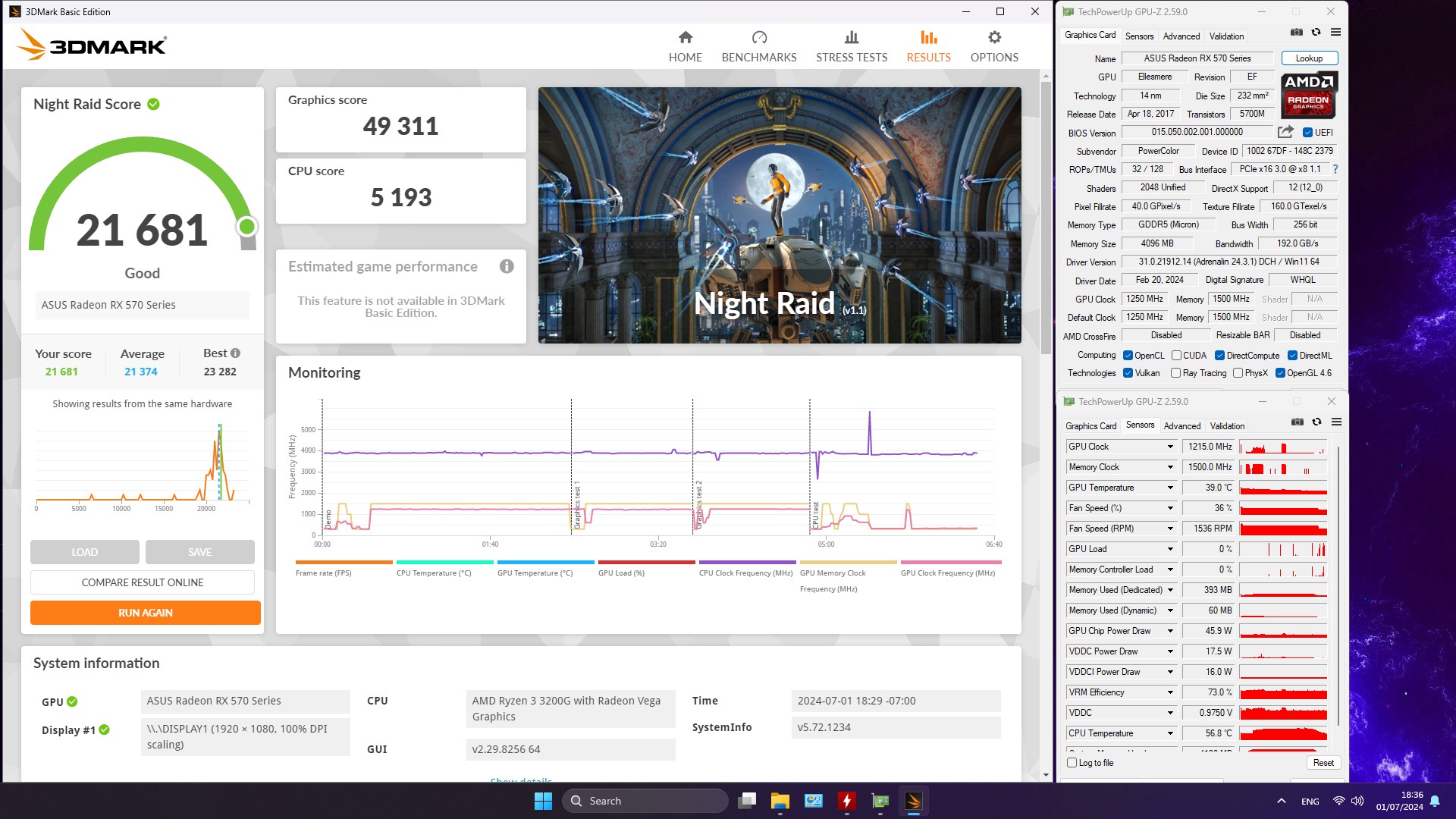The height and width of the screenshot is (819, 1456).
Task: Toggle the CUDA checkbox
Action: point(1176,355)
